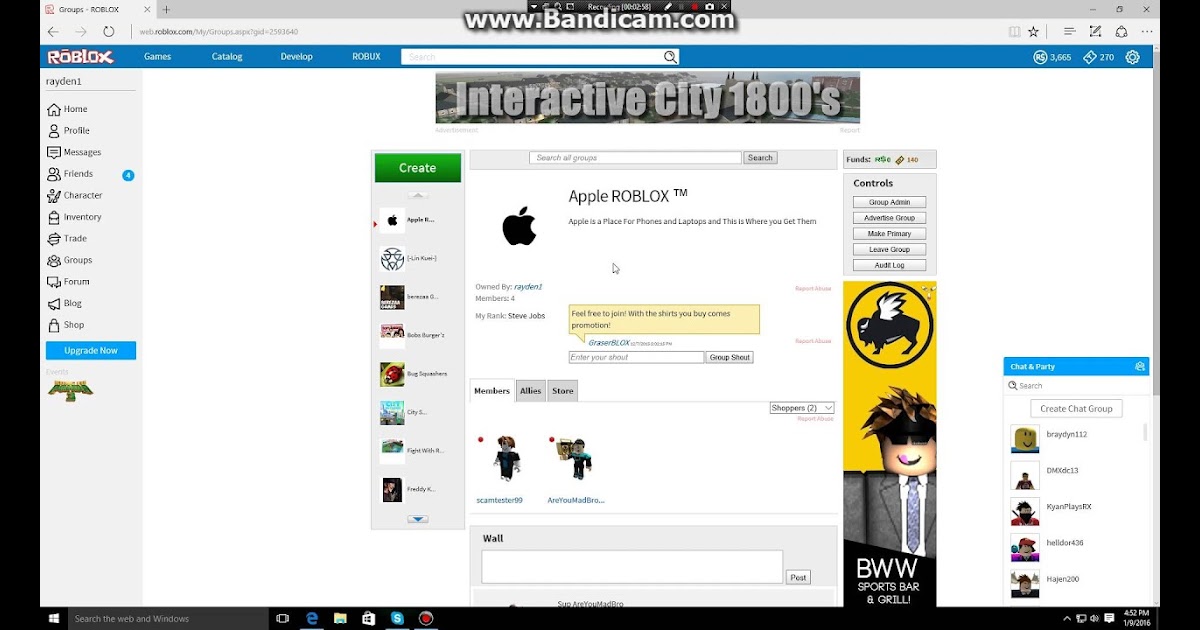
Task: Open the Edge Hub icon
Action: [1069, 31]
